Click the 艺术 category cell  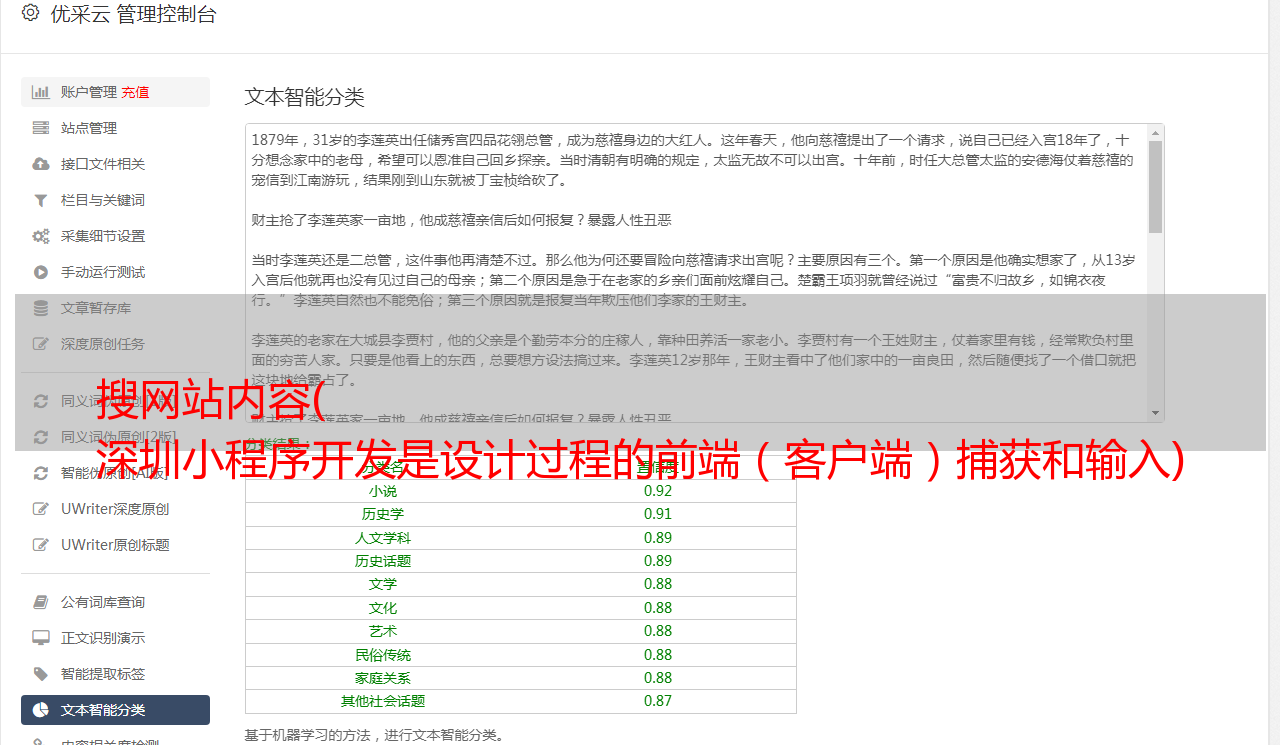383,631
